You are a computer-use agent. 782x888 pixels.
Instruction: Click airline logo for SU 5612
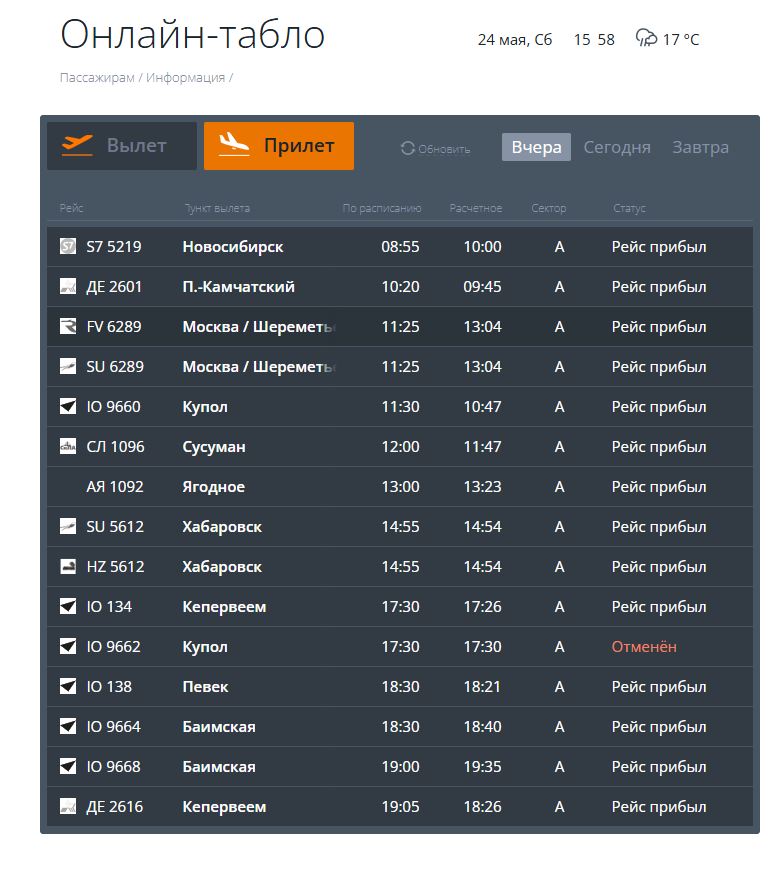68,526
